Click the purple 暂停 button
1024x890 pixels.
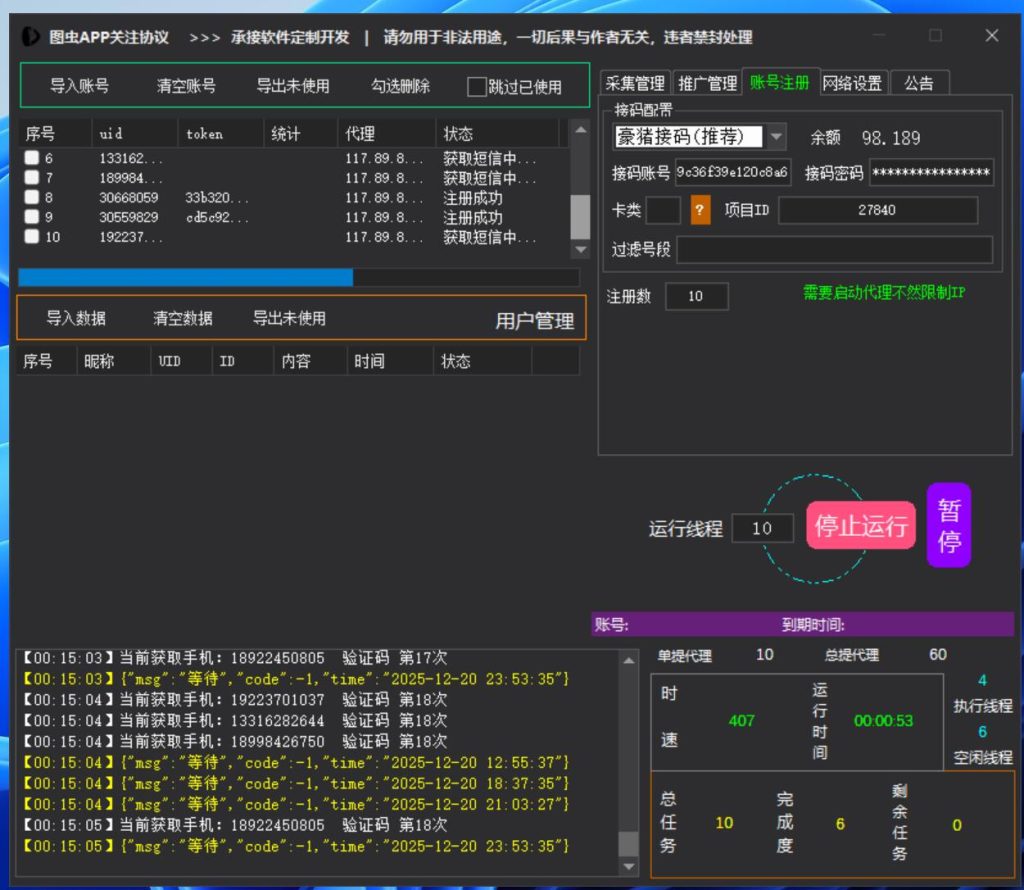[948, 525]
